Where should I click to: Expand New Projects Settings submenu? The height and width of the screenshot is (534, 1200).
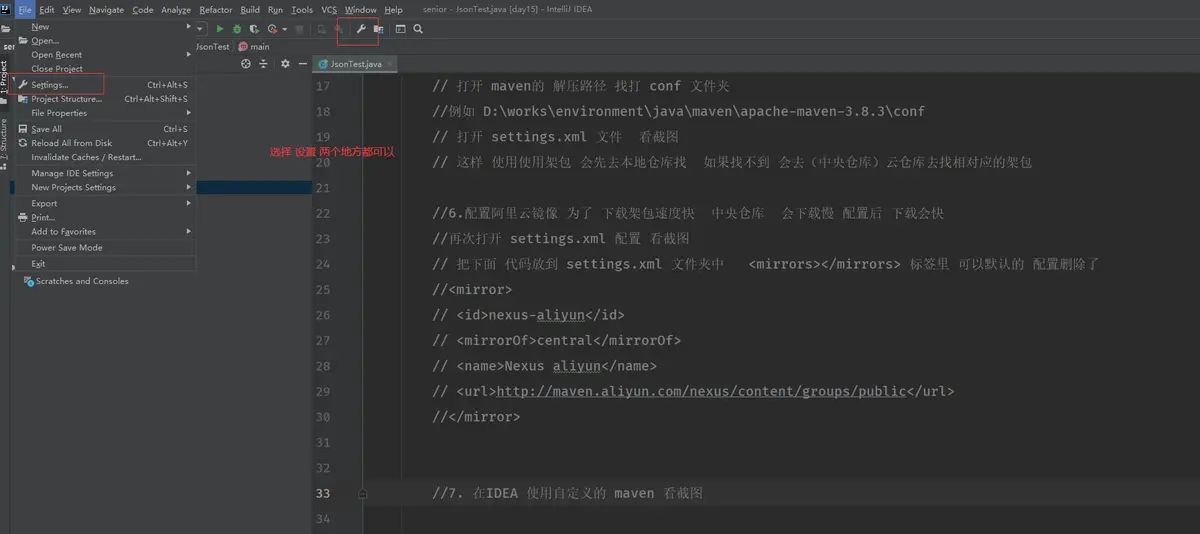point(104,187)
